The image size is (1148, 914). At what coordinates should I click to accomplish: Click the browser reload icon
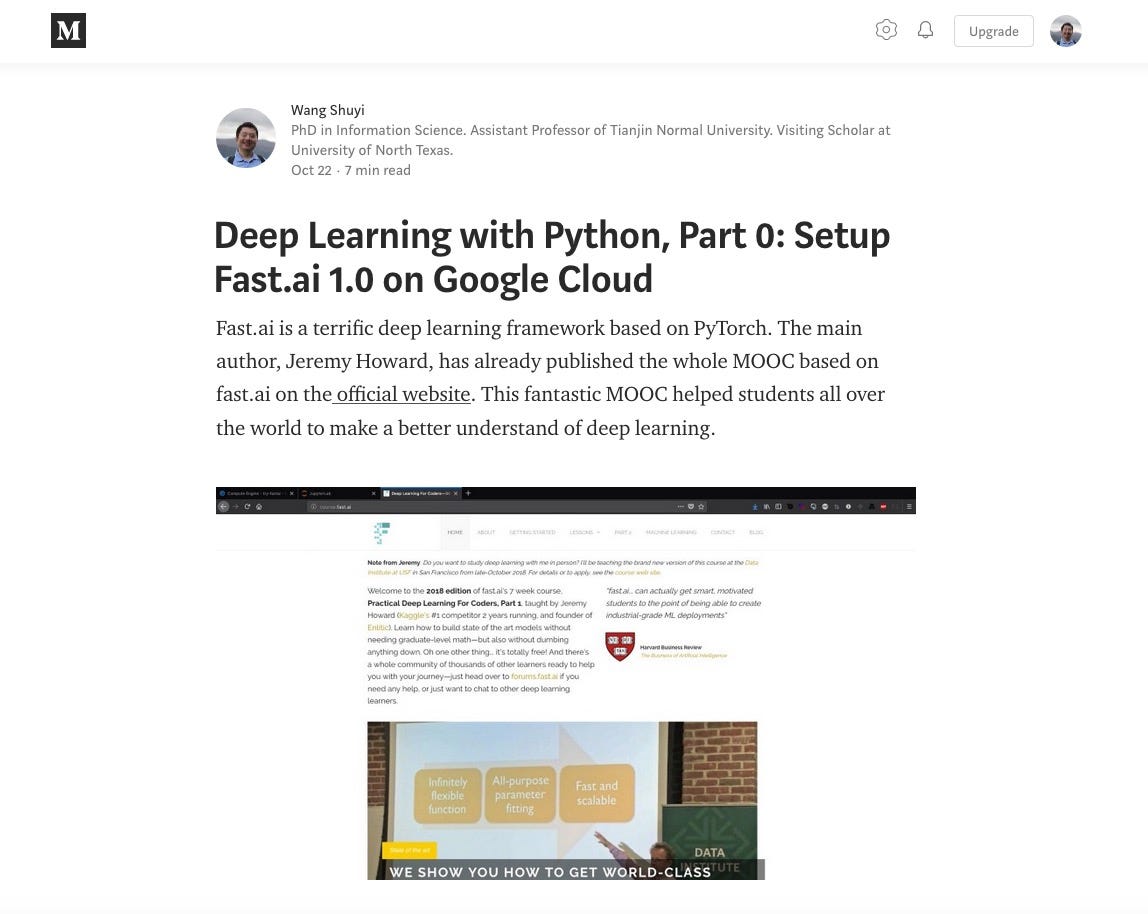click(248, 506)
